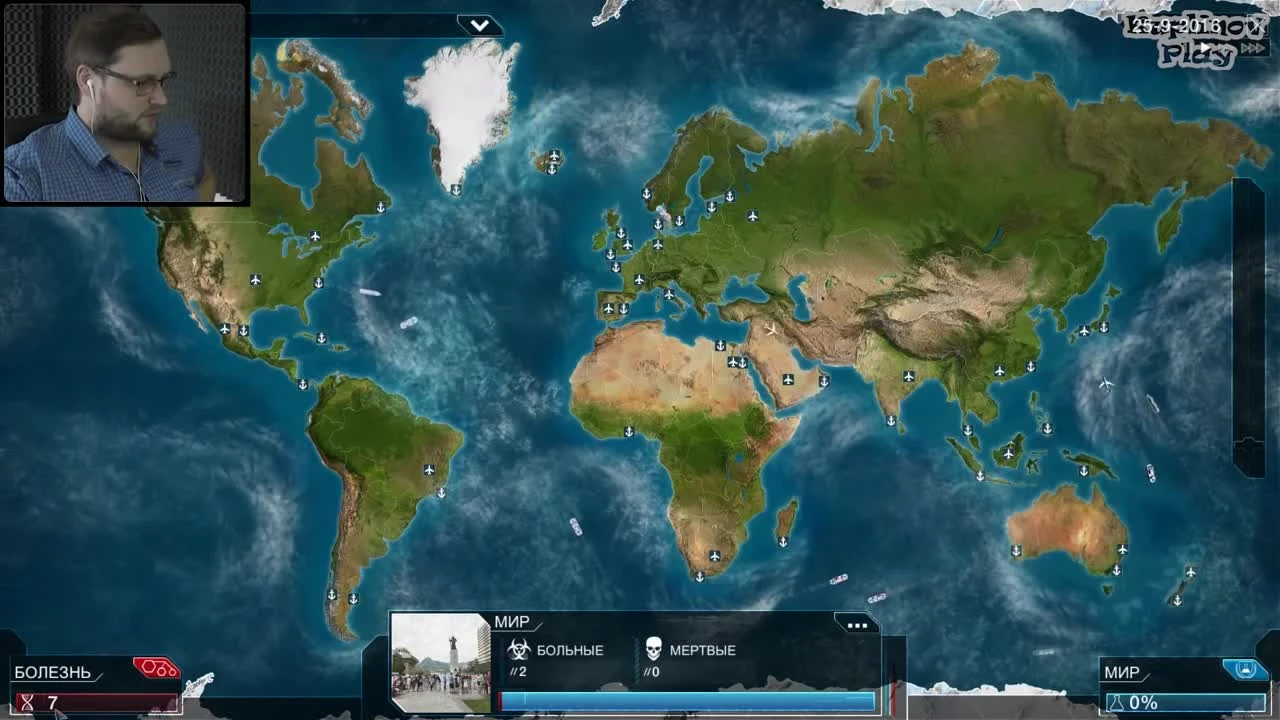Select the South Africa airport icon

715,555
